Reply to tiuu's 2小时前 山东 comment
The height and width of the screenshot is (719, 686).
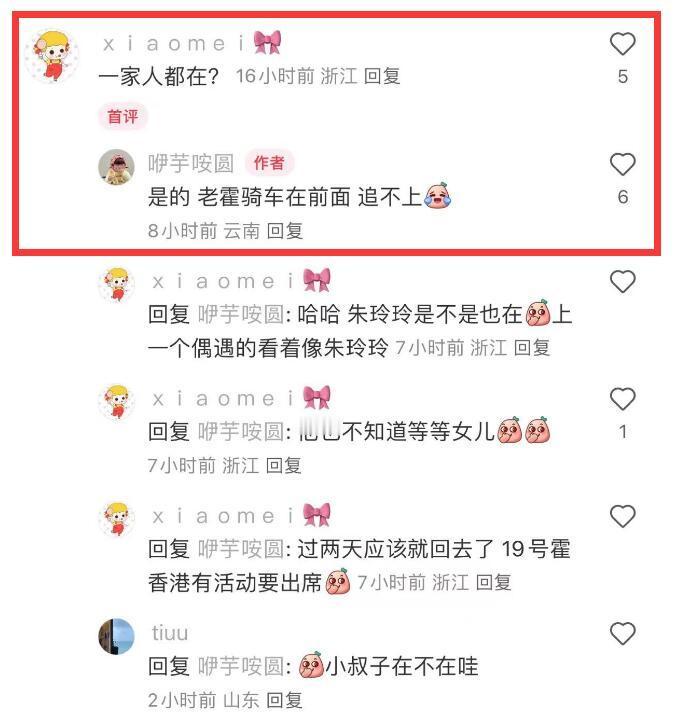click(284, 700)
